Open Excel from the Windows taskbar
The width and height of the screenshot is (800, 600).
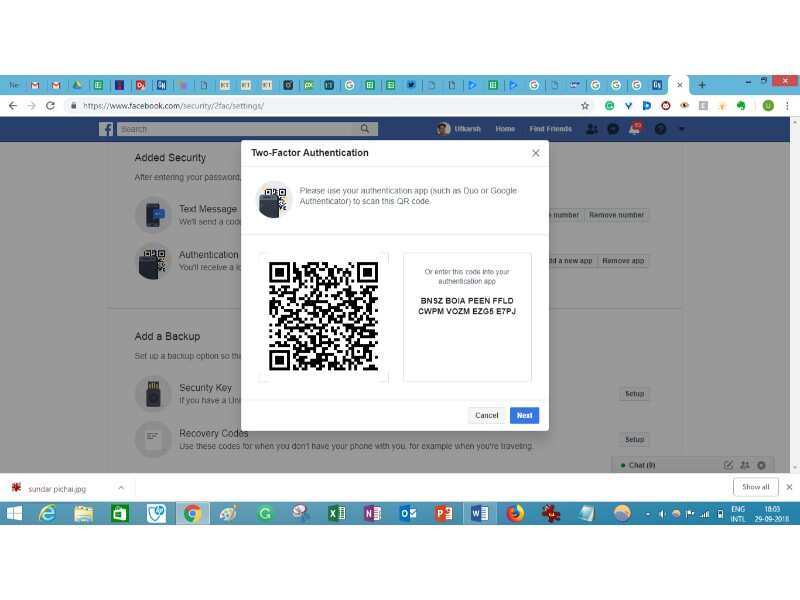pos(336,514)
